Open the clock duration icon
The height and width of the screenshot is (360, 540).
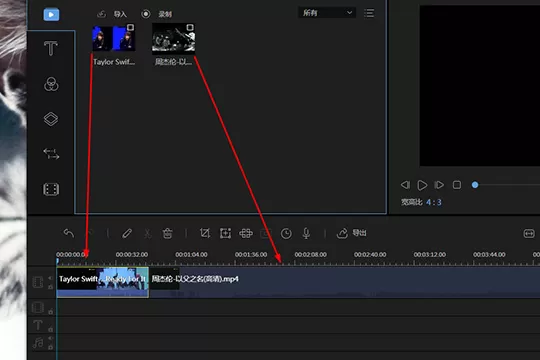tap(286, 234)
